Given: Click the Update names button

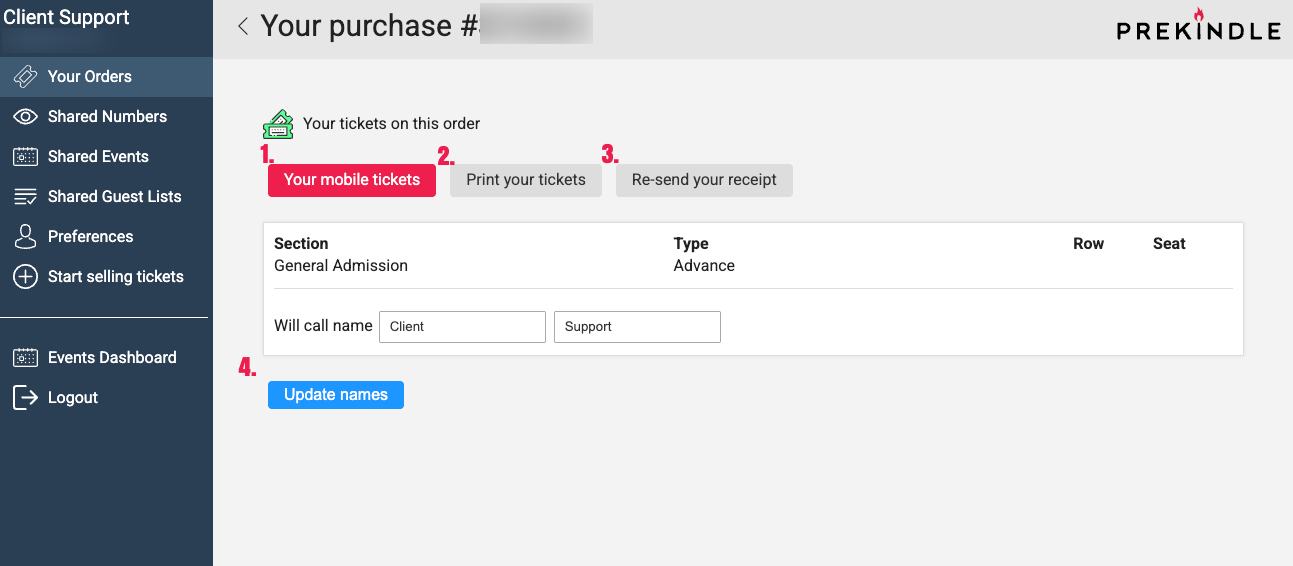Looking at the screenshot, I should 336,395.
